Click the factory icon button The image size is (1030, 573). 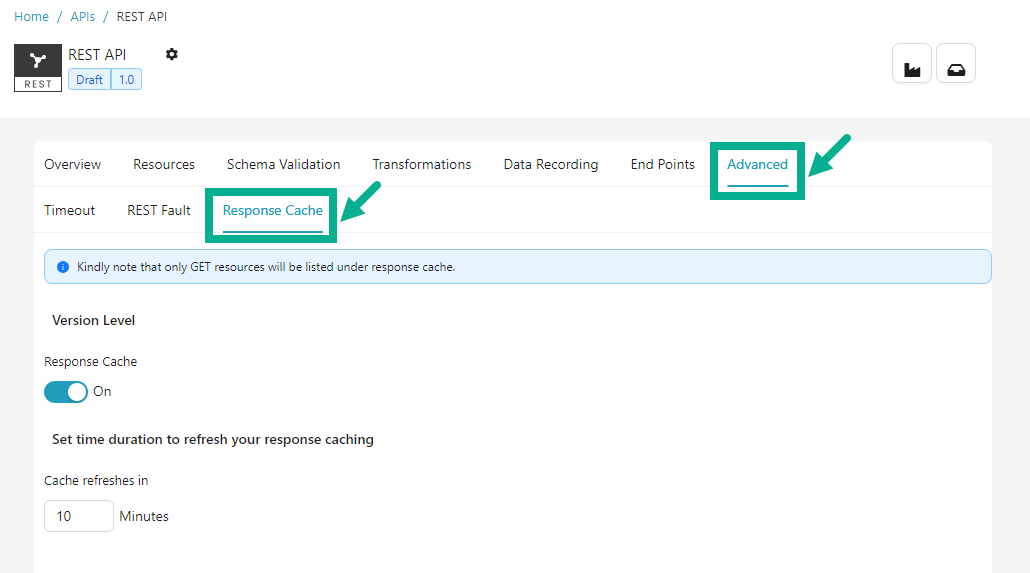911,64
